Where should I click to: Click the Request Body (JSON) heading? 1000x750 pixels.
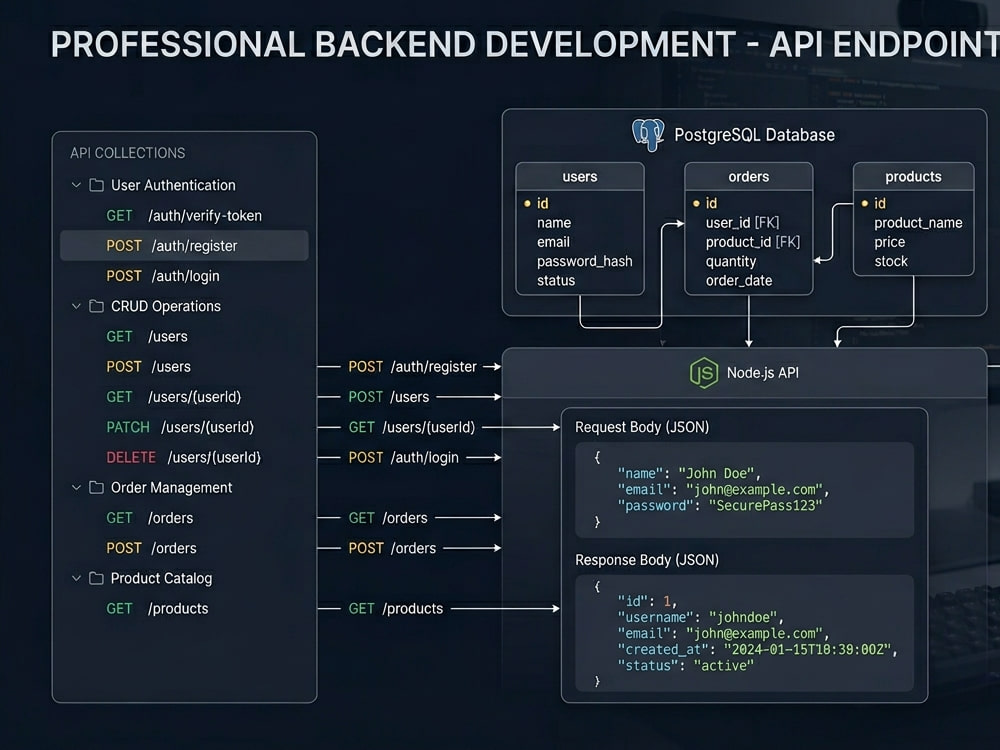(642, 427)
